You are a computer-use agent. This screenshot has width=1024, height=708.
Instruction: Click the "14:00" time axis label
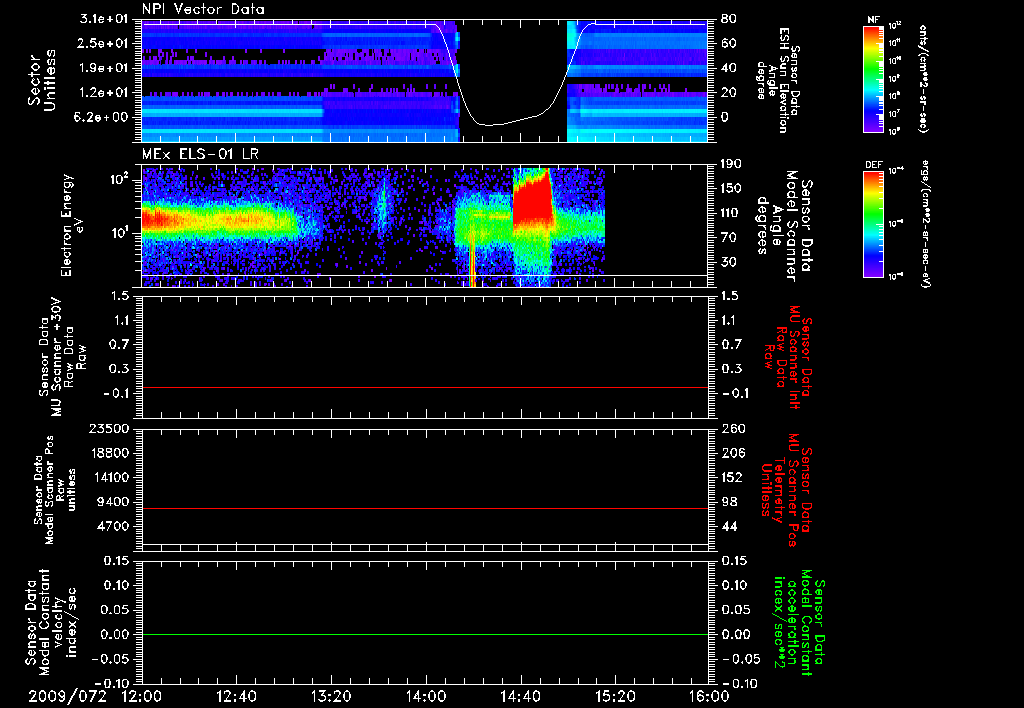pos(426,696)
